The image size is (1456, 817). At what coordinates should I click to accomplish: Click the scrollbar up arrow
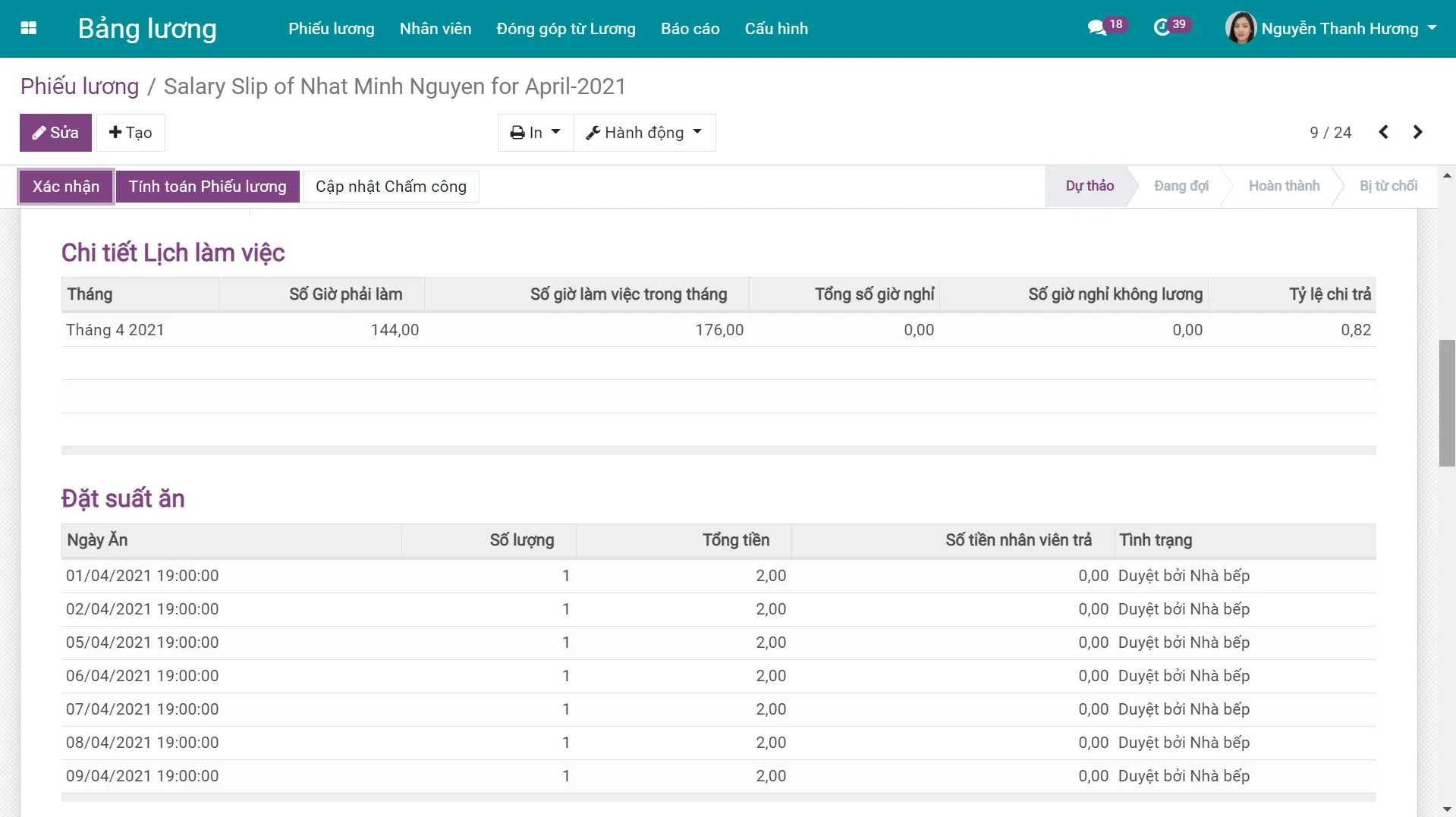tap(1447, 175)
